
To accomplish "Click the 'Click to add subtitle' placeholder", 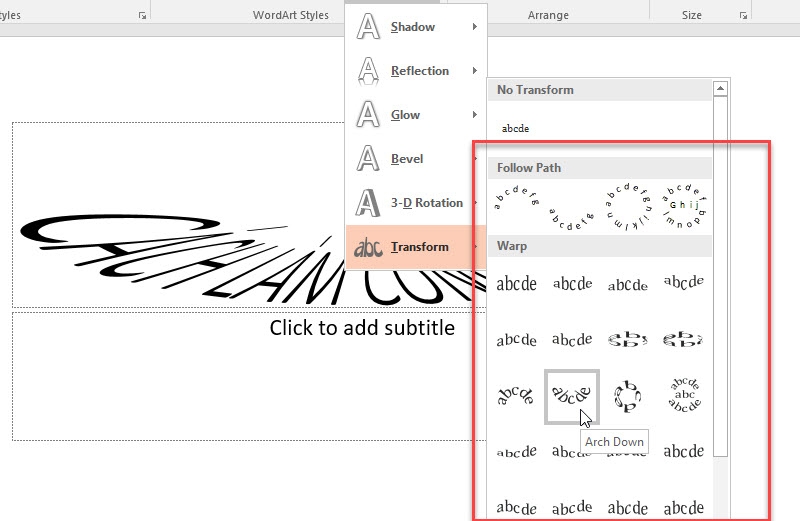I will pos(362,328).
